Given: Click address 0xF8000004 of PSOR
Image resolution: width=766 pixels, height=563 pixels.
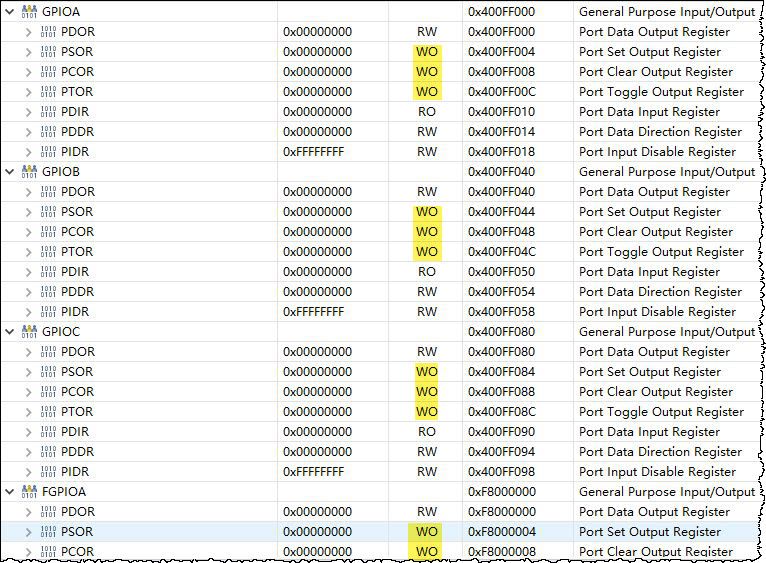Looking at the screenshot, I should [x=502, y=532].
